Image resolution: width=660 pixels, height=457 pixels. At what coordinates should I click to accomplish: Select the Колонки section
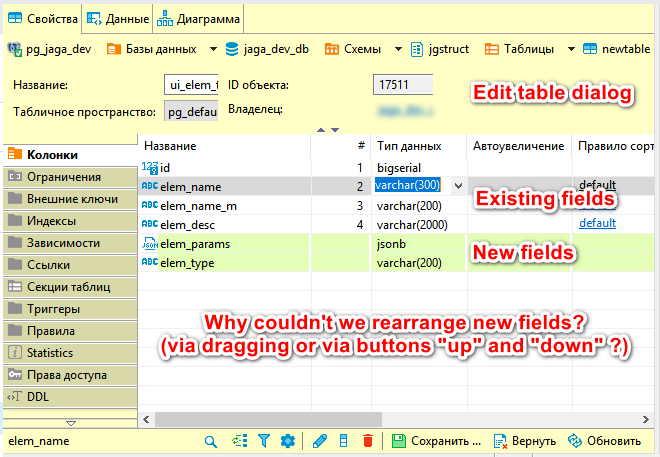70,155
